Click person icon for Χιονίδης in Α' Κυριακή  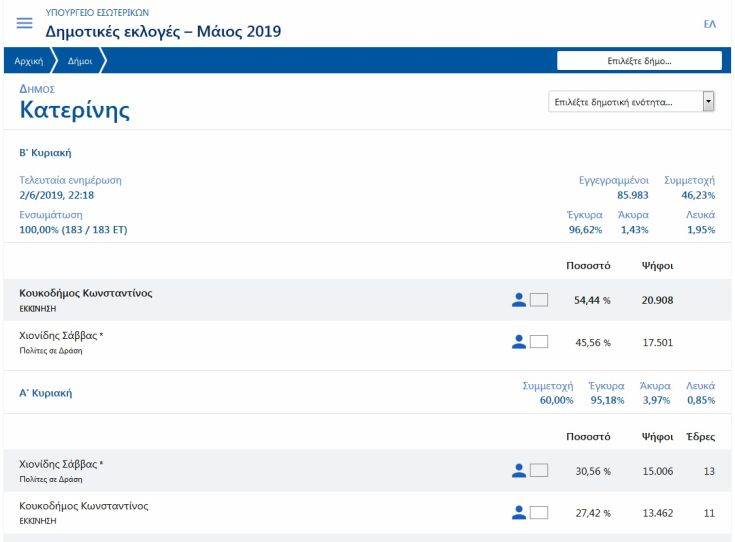pyautogui.click(x=518, y=471)
